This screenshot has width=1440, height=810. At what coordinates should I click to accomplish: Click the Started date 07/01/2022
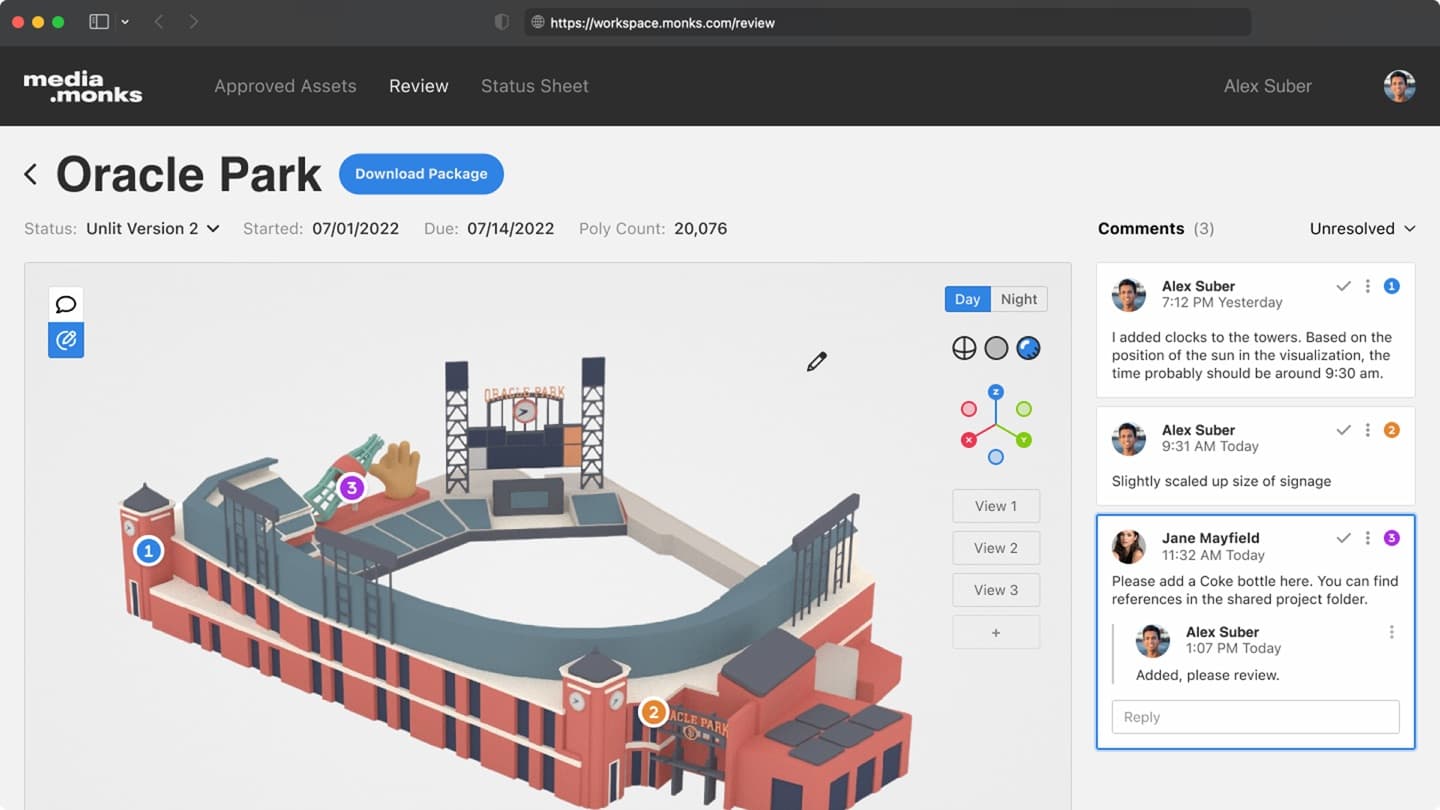(x=355, y=228)
